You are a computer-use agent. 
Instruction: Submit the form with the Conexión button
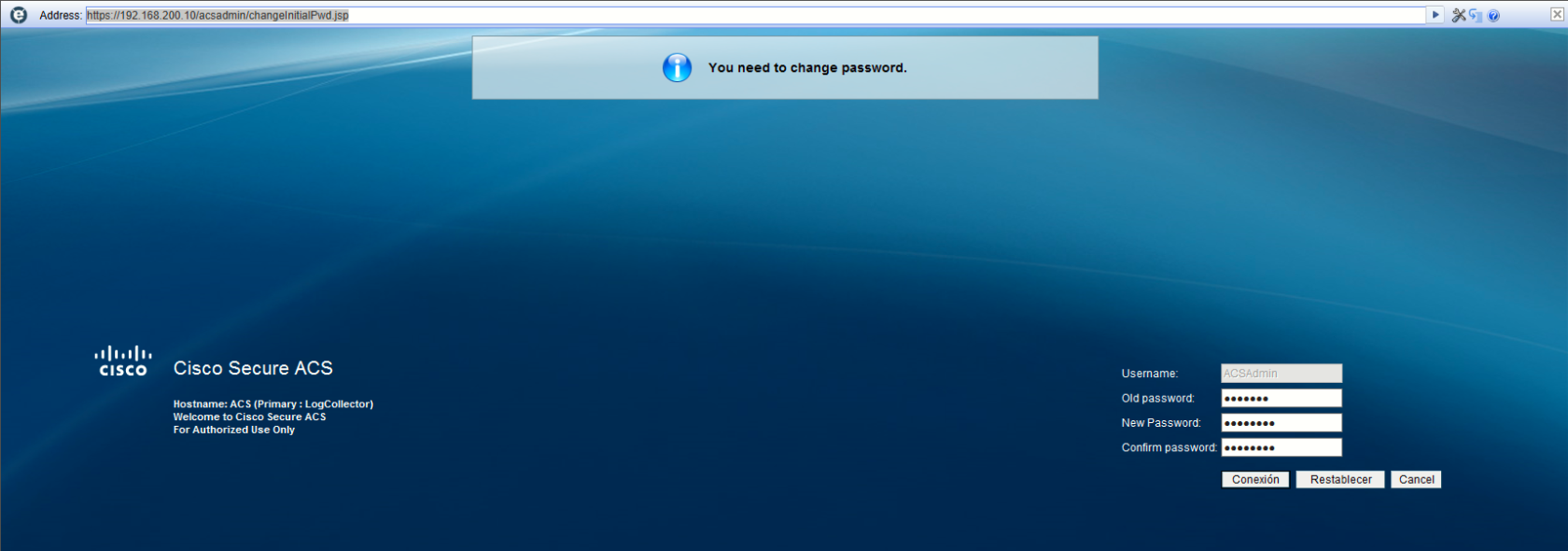point(1255,479)
